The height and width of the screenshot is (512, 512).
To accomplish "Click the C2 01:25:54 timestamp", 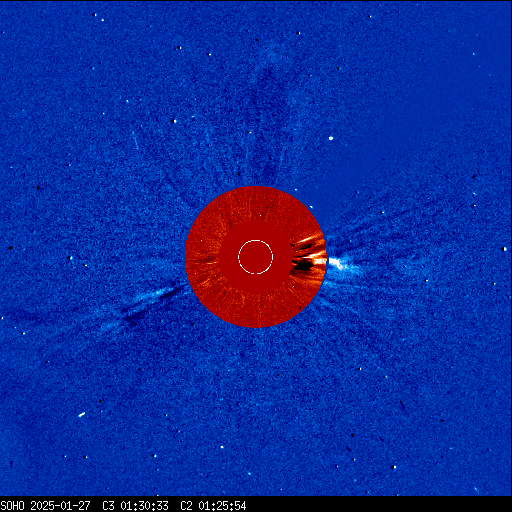I will [213, 506].
